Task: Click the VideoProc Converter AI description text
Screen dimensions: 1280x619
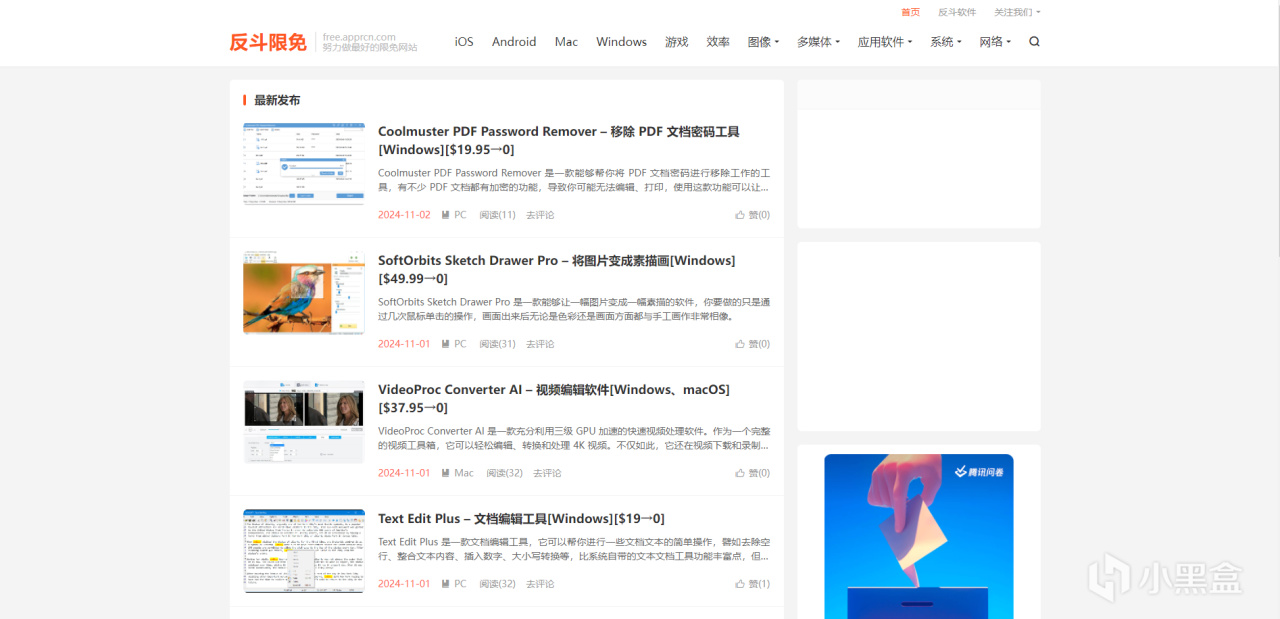Action: (574, 438)
